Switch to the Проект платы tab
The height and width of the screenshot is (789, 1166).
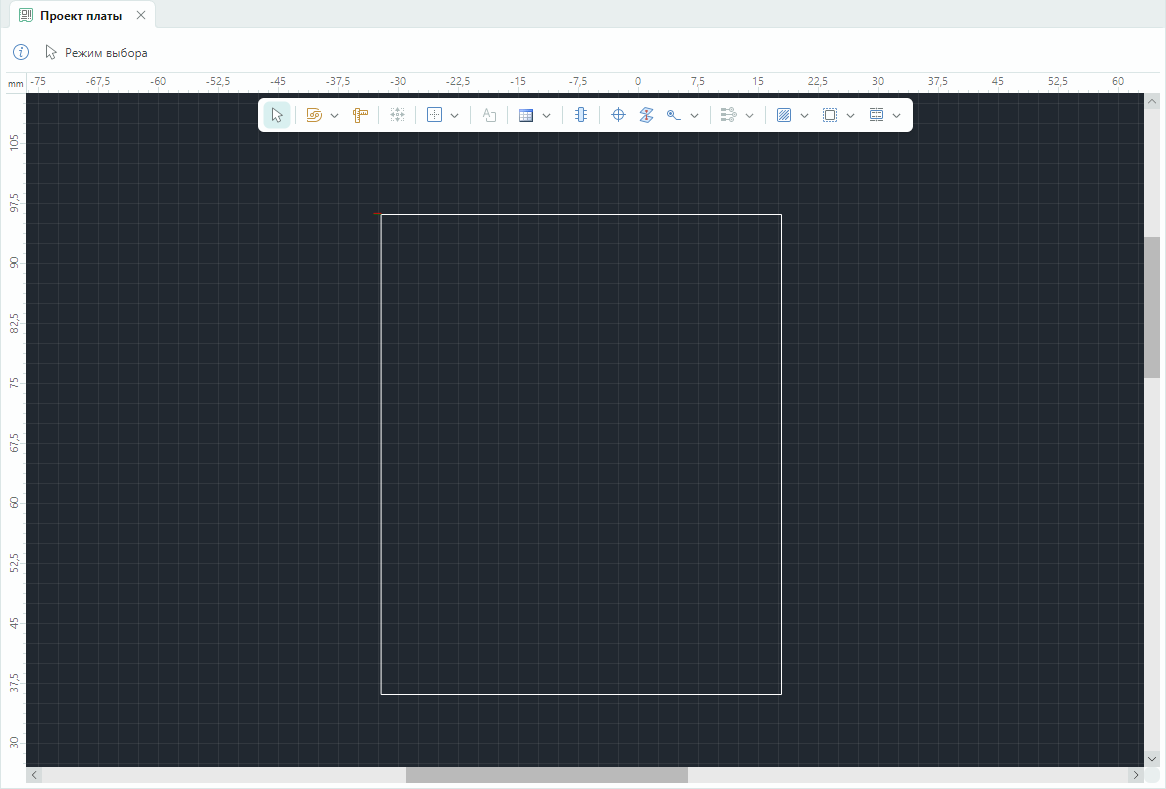tap(81, 16)
